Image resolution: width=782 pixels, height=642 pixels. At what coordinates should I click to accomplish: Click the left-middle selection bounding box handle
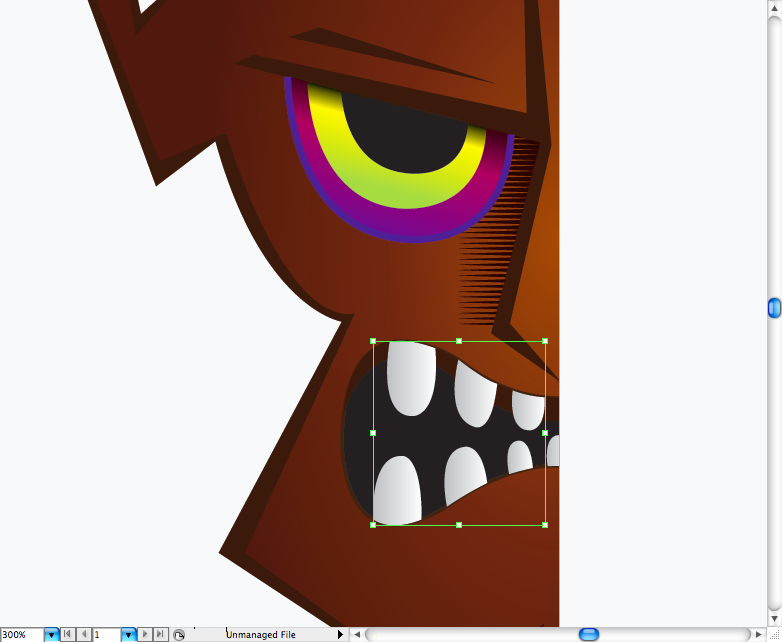pos(373,433)
